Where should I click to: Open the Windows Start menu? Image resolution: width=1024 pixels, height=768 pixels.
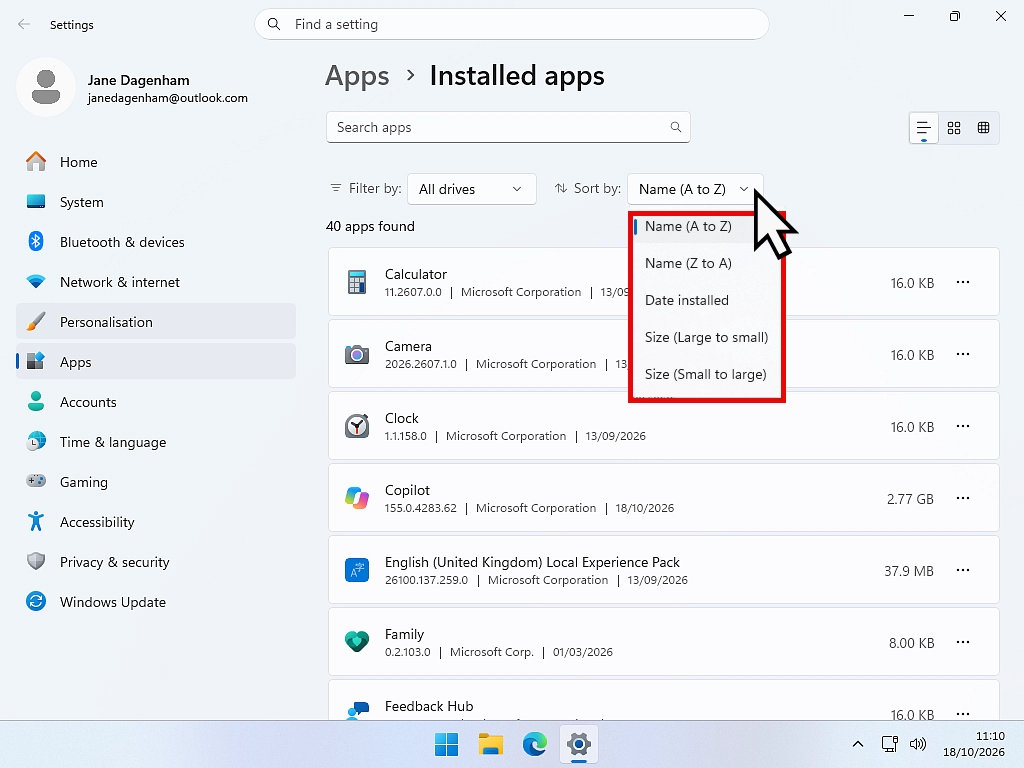coord(447,744)
